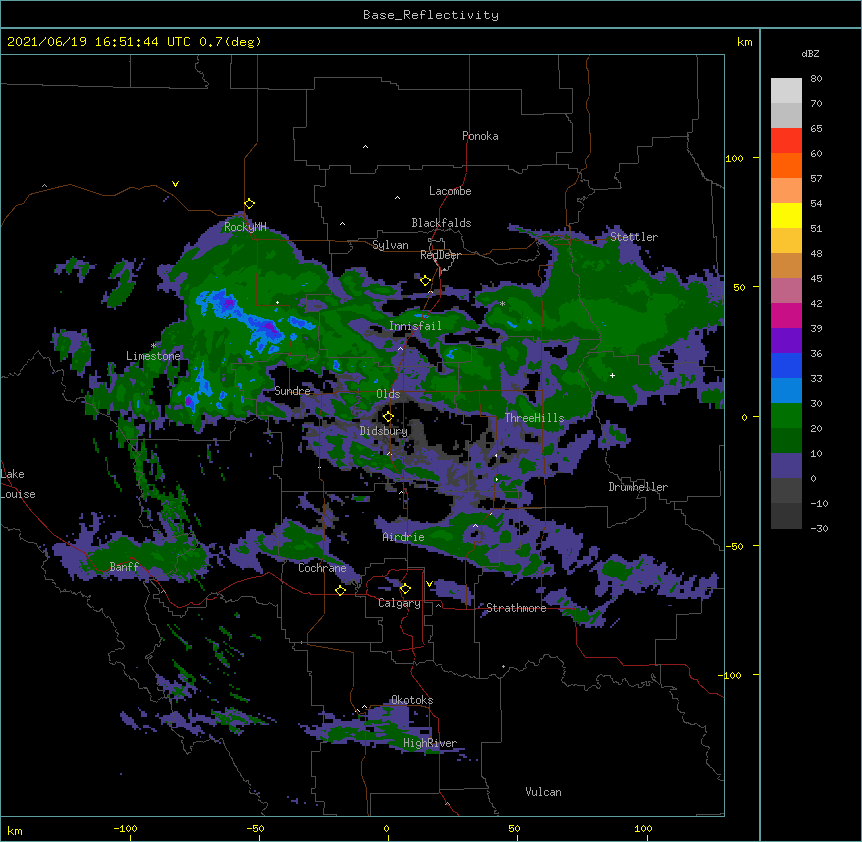Click the dBZ legend heading

(x=810, y=53)
